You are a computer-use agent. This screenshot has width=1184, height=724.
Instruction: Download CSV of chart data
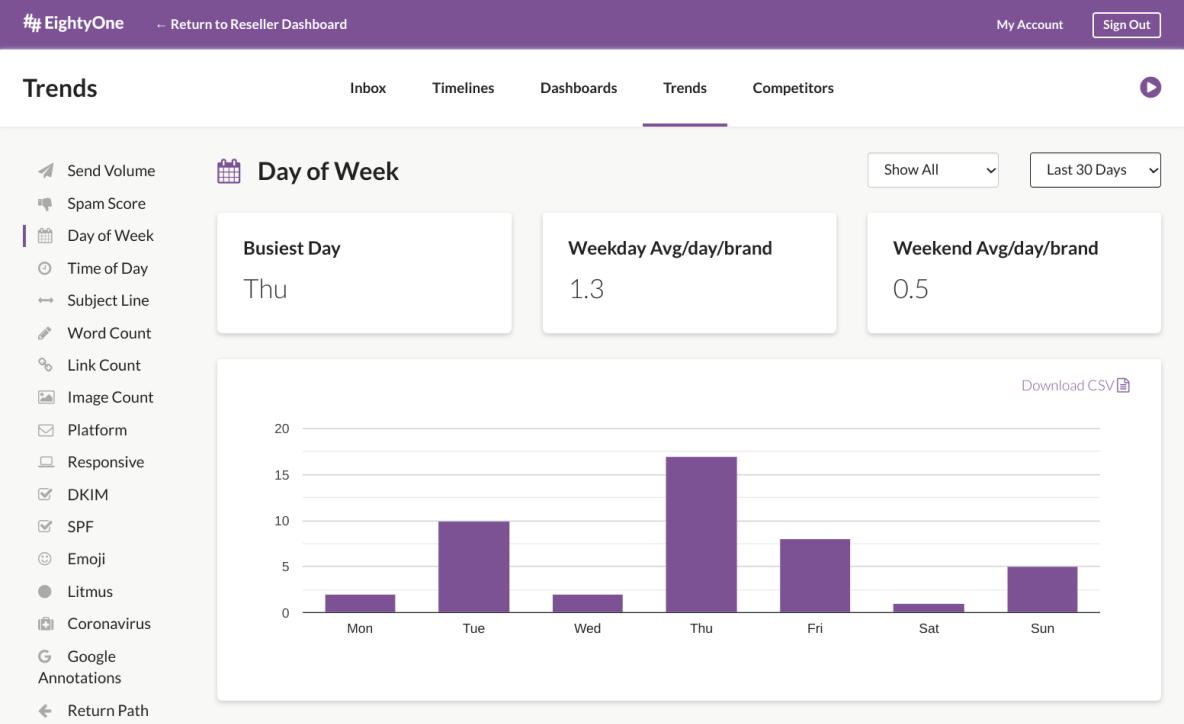(x=1075, y=386)
